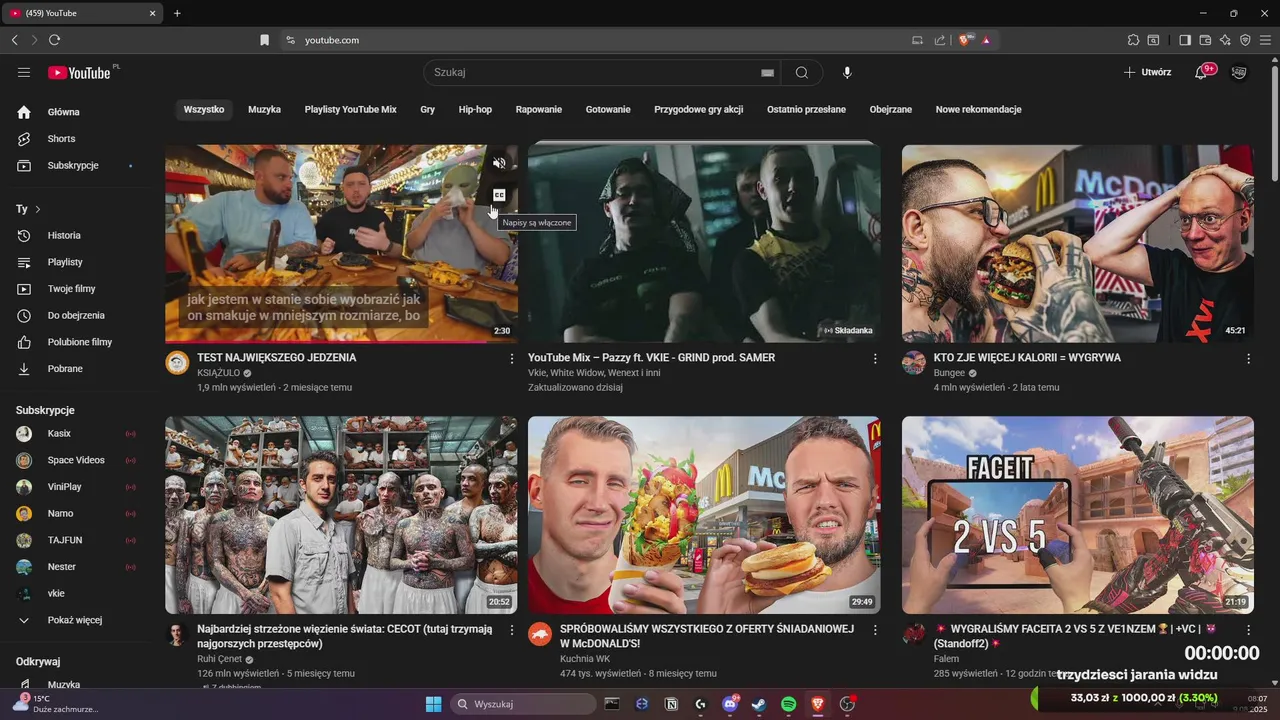This screenshot has width=1280, height=720.
Task: Open YouTube notifications bell
Action: coord(1202,72)
